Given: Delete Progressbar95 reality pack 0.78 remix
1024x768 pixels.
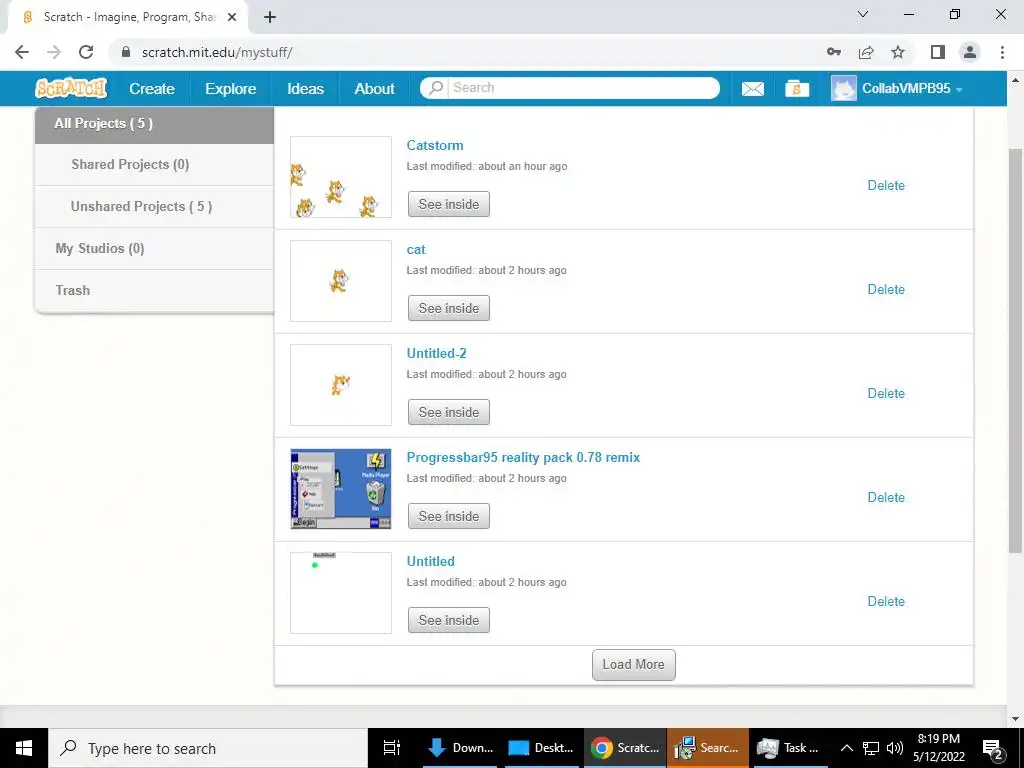Looking at the screenshot, I should pos(886,497).
